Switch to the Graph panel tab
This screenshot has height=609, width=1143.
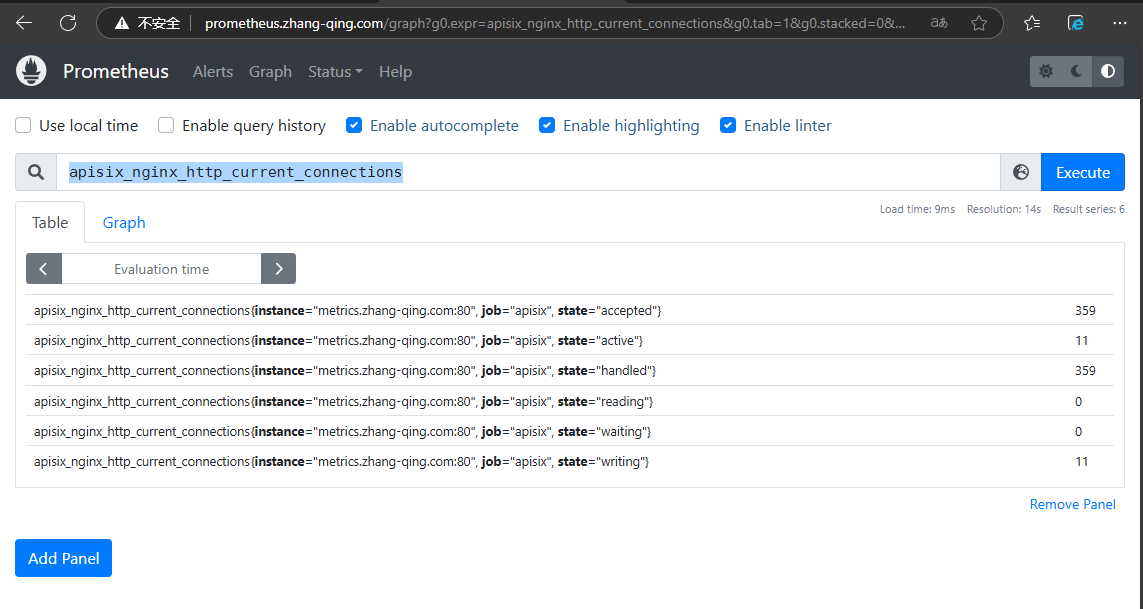coord(124,222)
